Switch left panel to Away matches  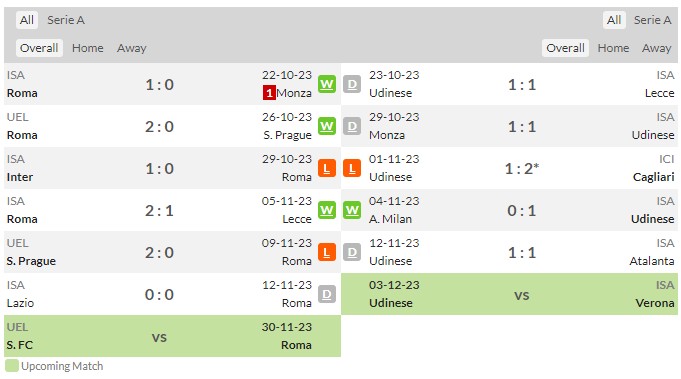point(132,48)
